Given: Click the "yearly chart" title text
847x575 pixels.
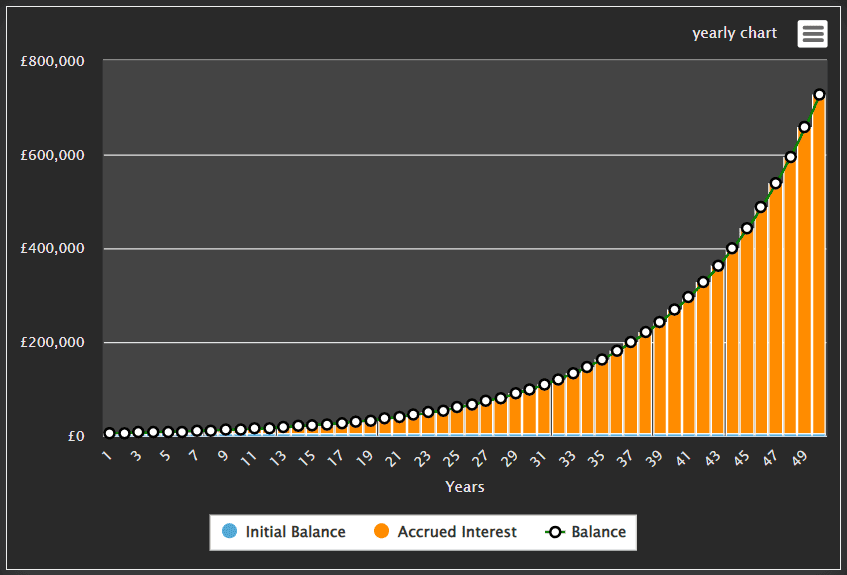Looking at the screenshot, I should pyautogui.click(x=734, y=34).
